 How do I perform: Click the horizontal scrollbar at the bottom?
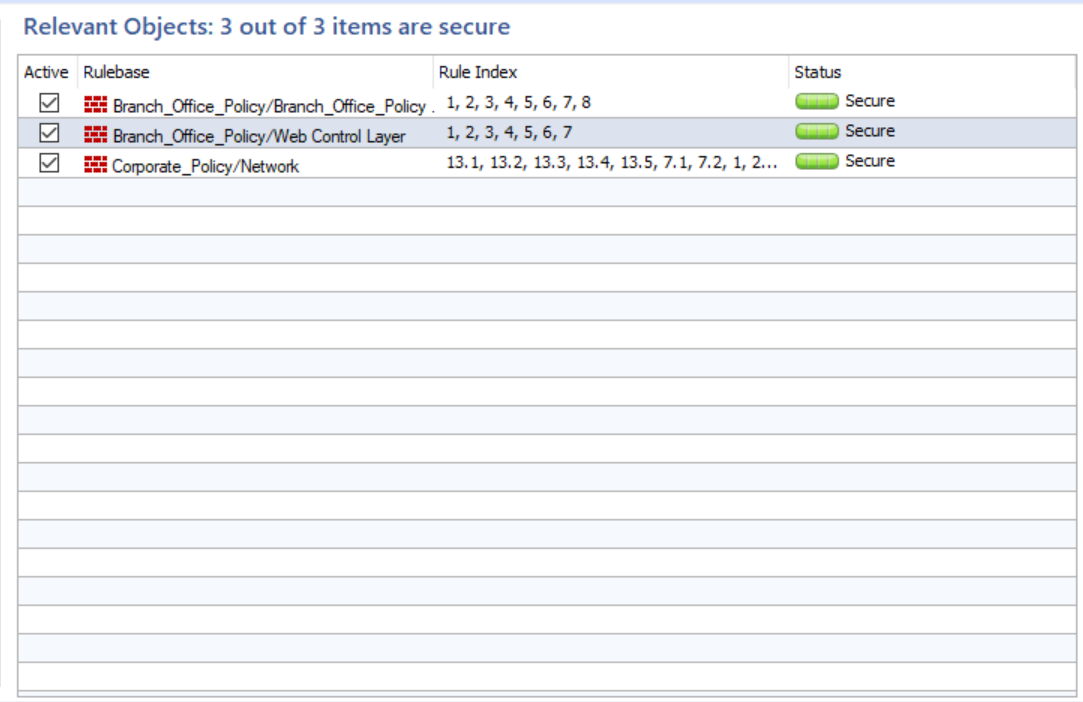540,692
